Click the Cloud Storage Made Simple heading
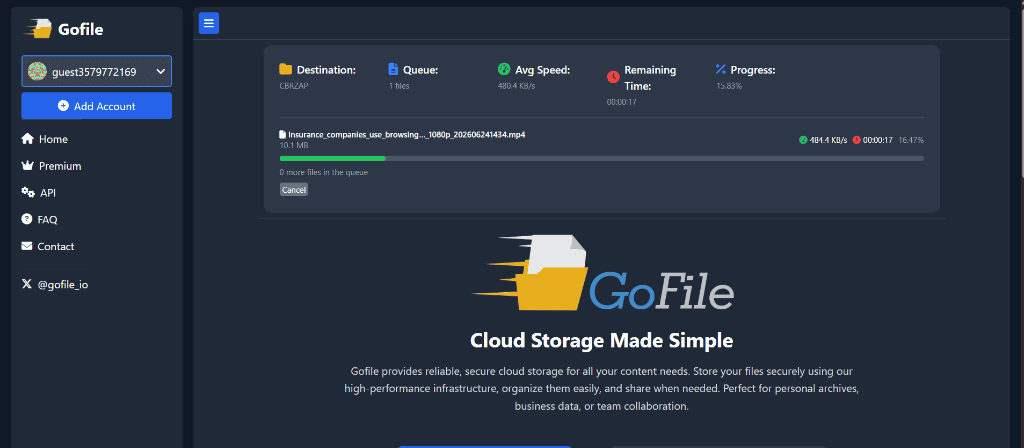Image resolution: width=1024 pixels, height=448 pixels. tap(601, 341)
